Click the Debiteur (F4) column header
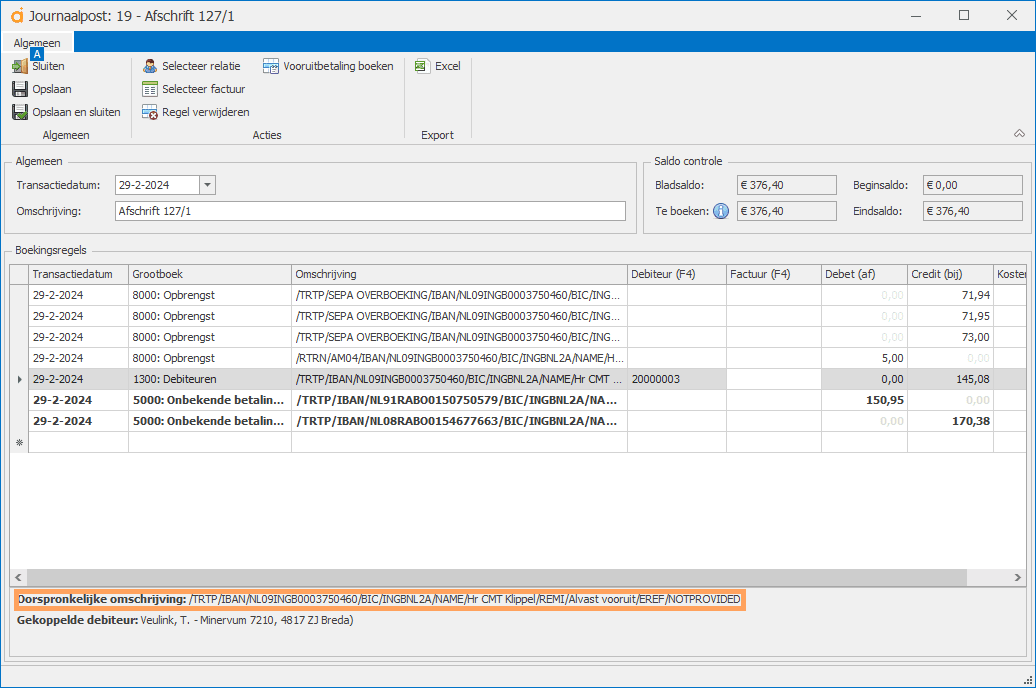Viewport: 1036px width, 688px height. coord(677,274)
